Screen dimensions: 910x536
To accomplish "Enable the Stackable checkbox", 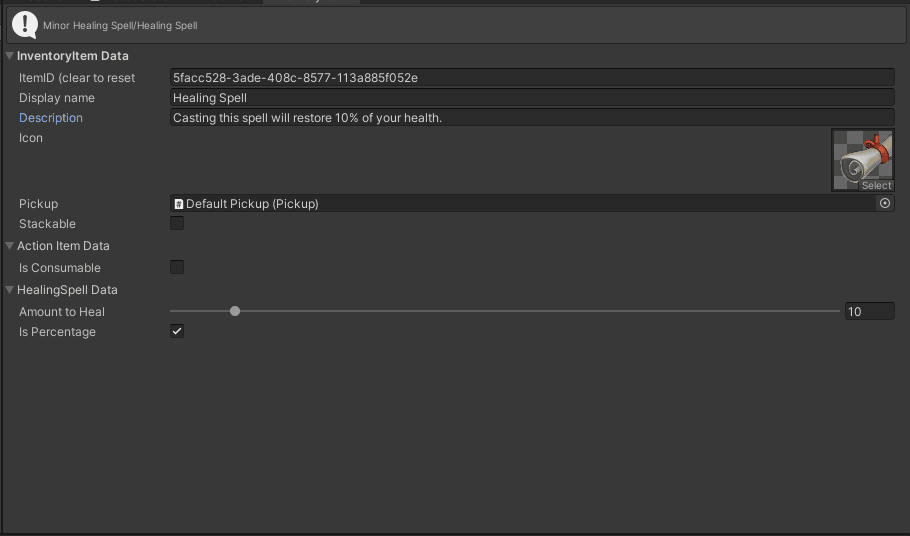I will pos(177,224).
